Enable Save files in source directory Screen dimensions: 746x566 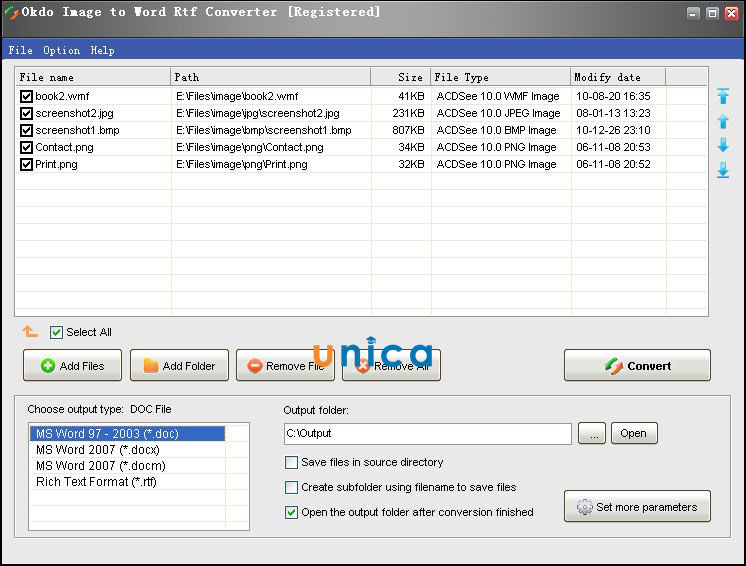pyautogui.click(x=292, y=463)
